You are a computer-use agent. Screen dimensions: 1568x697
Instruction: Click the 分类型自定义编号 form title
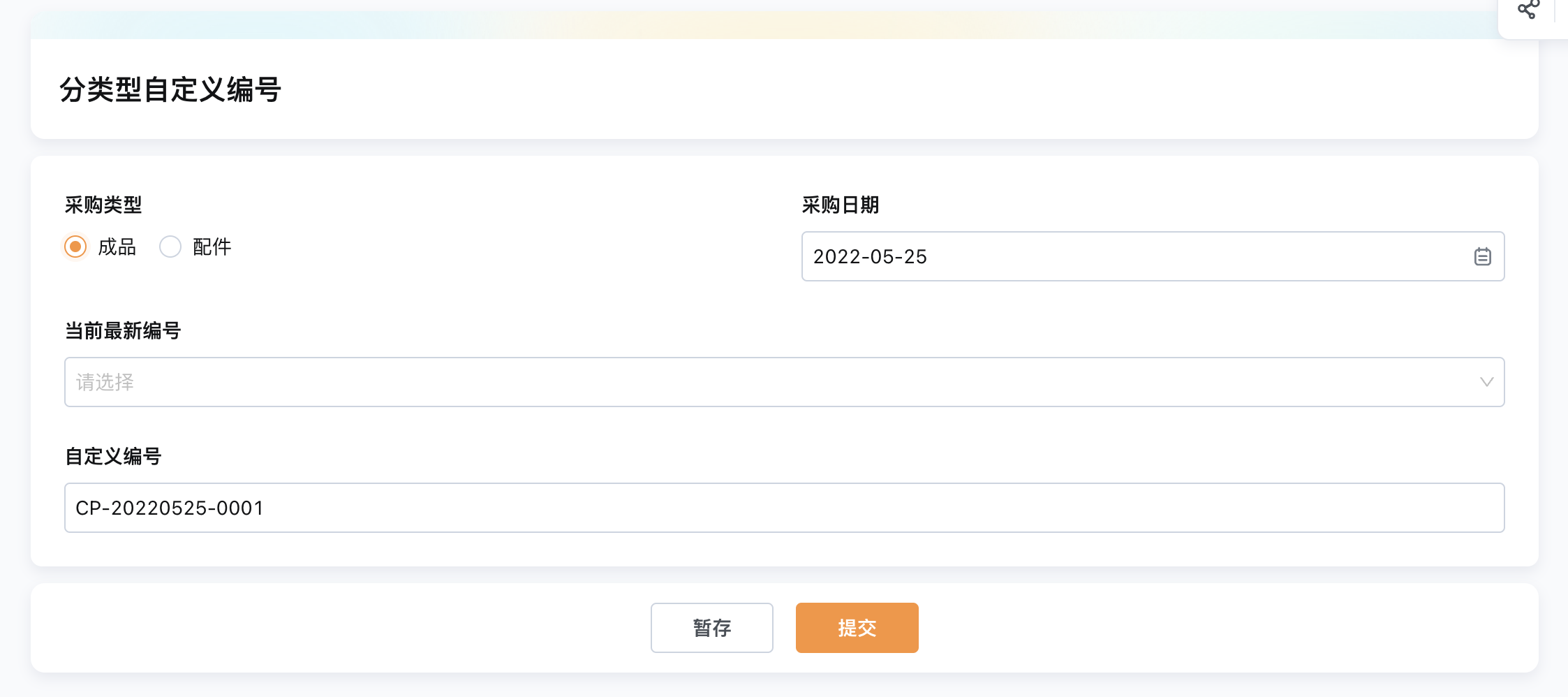click(x=170, y=89)
